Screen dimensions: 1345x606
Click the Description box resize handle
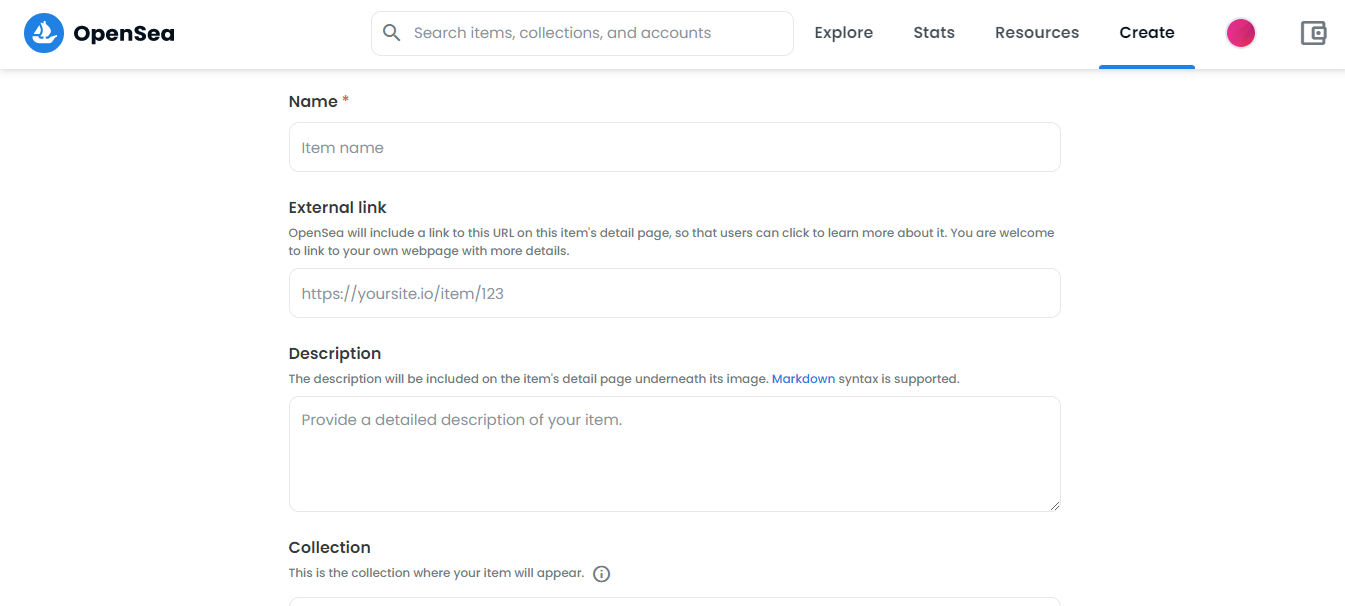pyautogui.click(x=1054, y=505)
